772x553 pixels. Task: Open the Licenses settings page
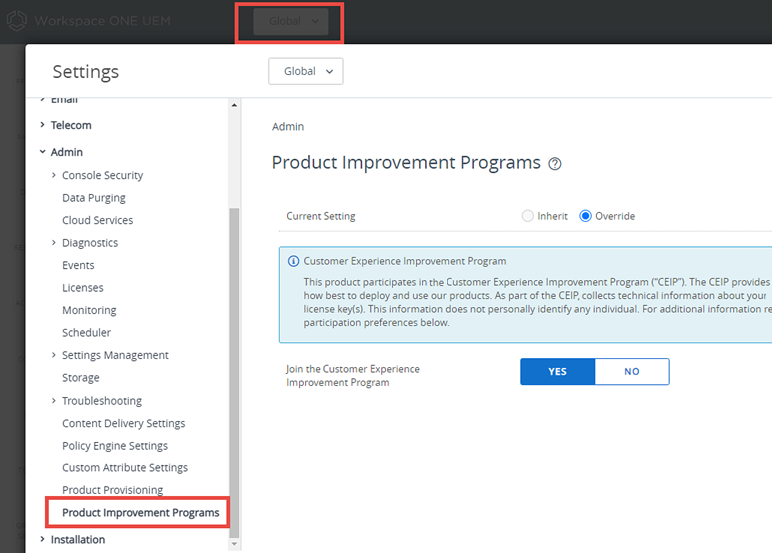click(x=83, y=288)
